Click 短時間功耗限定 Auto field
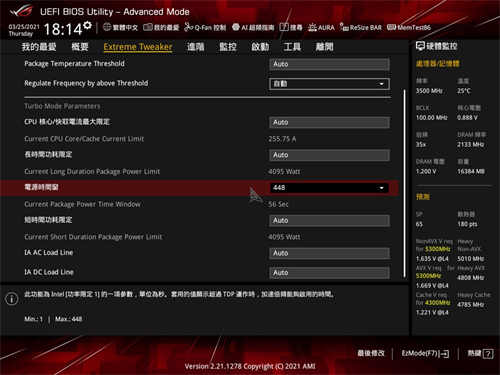 (x=329, y=220)
